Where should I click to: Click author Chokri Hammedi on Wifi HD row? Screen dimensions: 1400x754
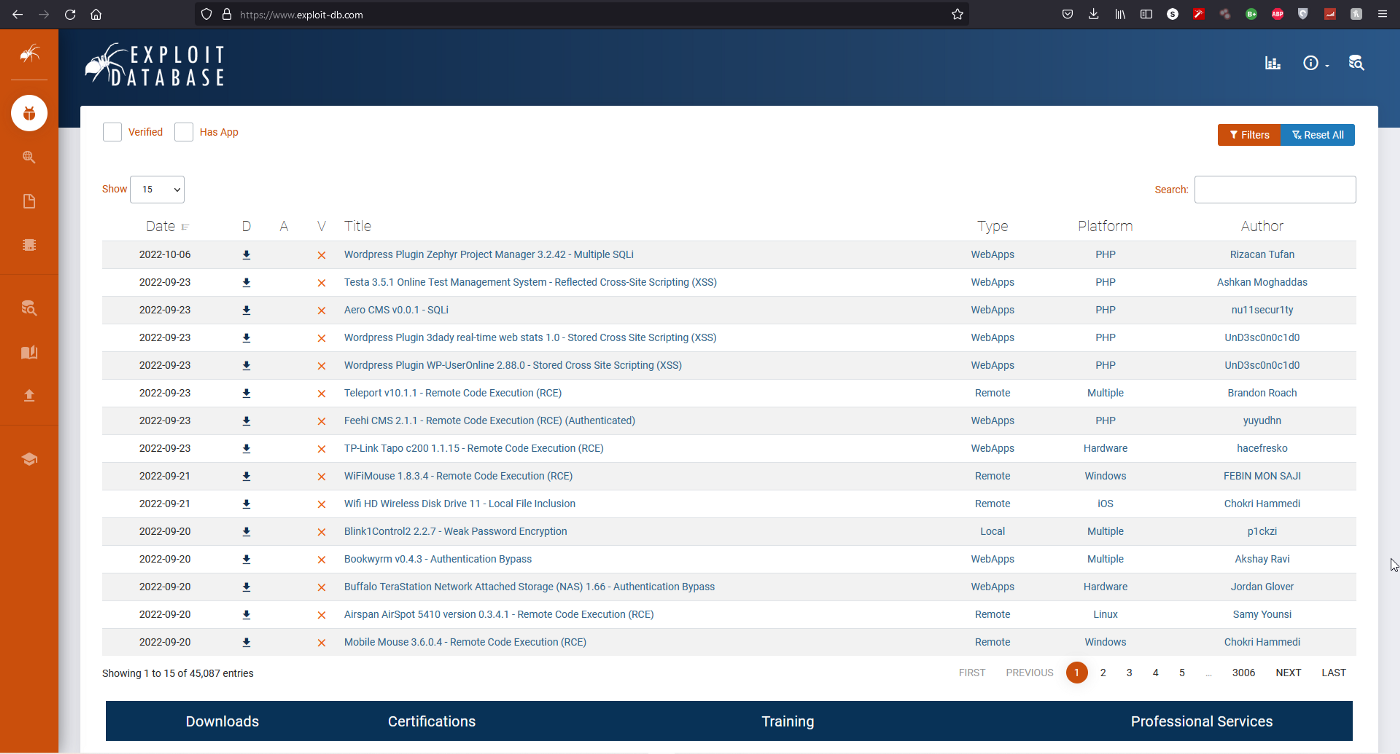click(1262, 504)
